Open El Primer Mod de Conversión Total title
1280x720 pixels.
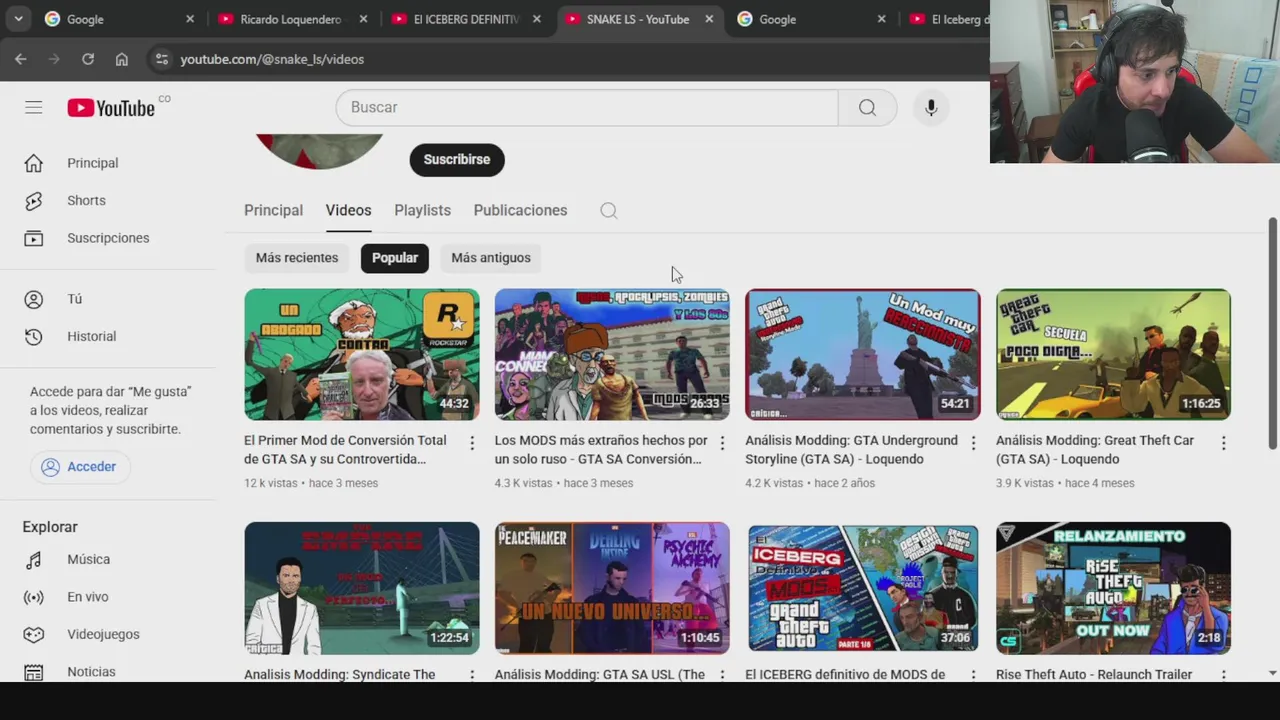coord(345,449)
